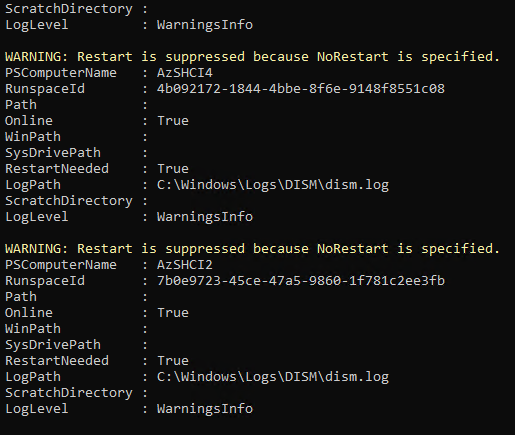Click Path label in AzSHCI2 block
This screenshot has width=515, height=435.
[21, 297]
